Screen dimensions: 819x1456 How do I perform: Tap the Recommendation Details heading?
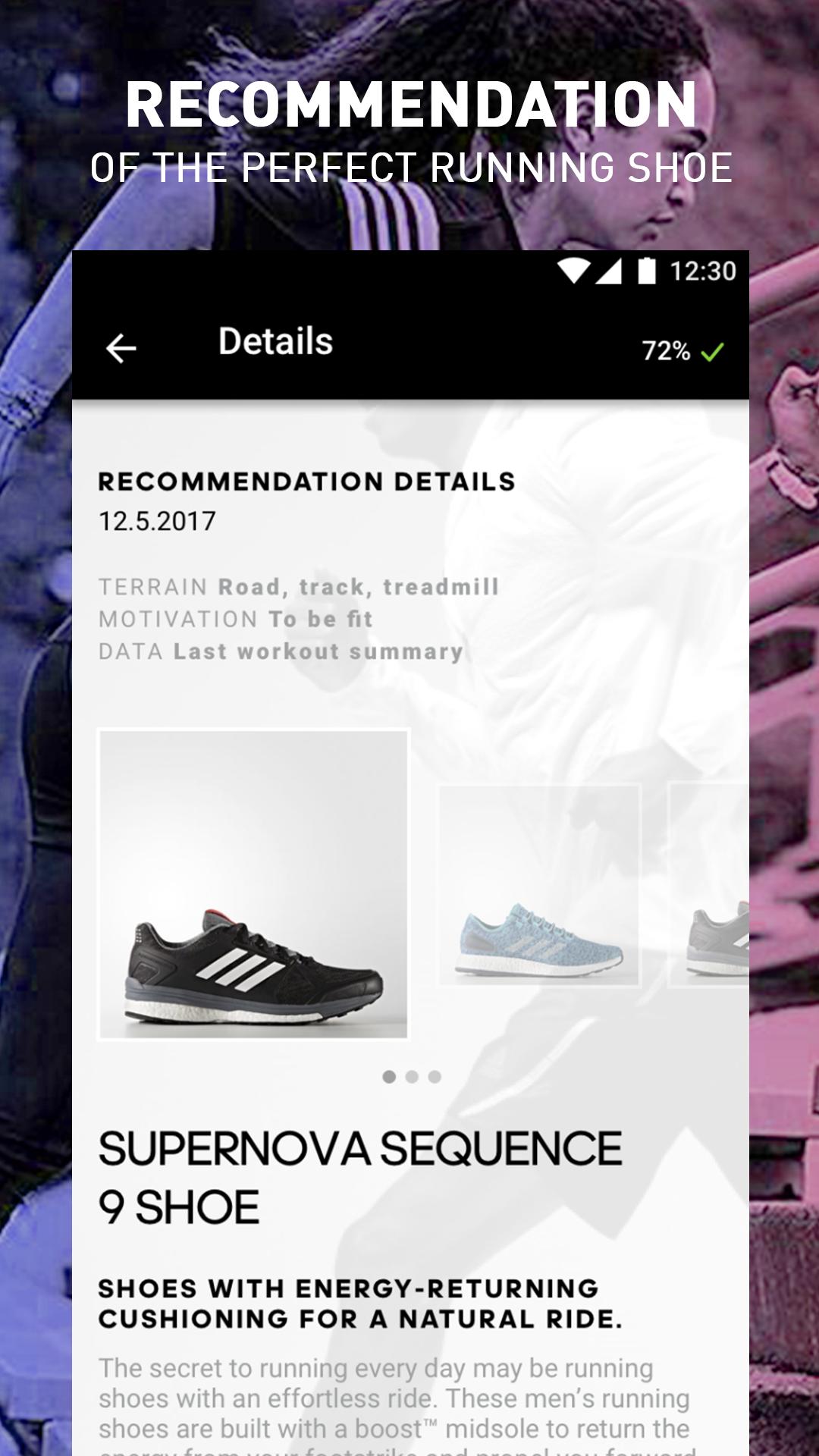307,482
